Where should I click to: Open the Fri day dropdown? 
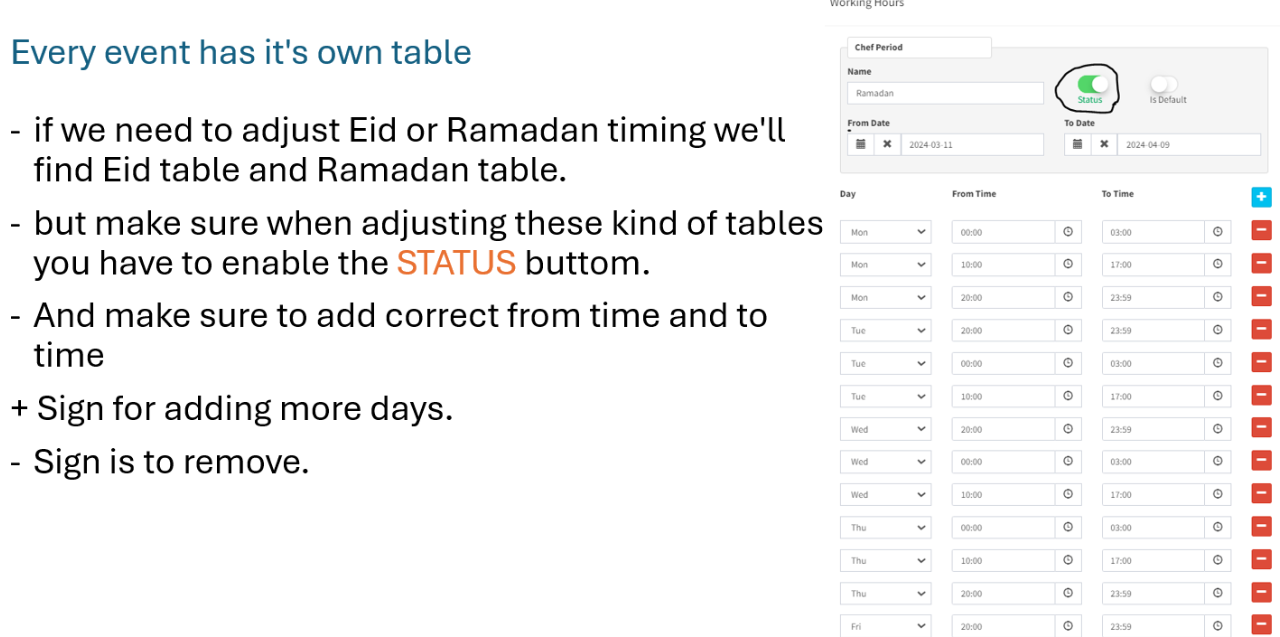pos(886,627)
